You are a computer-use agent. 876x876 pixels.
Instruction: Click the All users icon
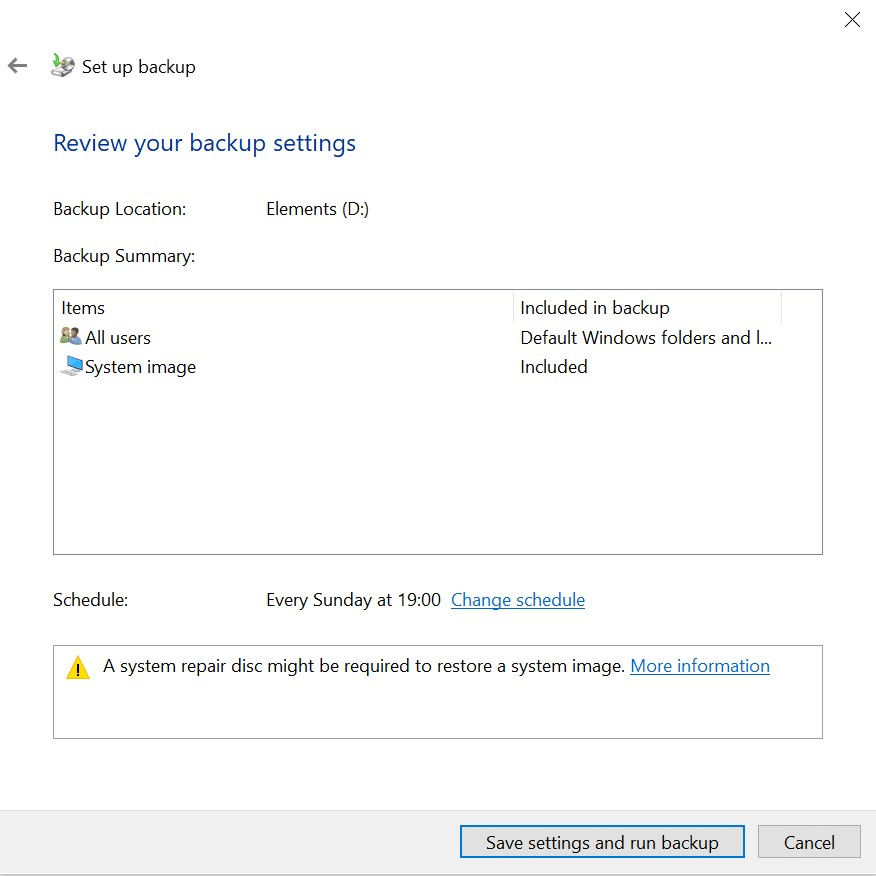(70, 337)
